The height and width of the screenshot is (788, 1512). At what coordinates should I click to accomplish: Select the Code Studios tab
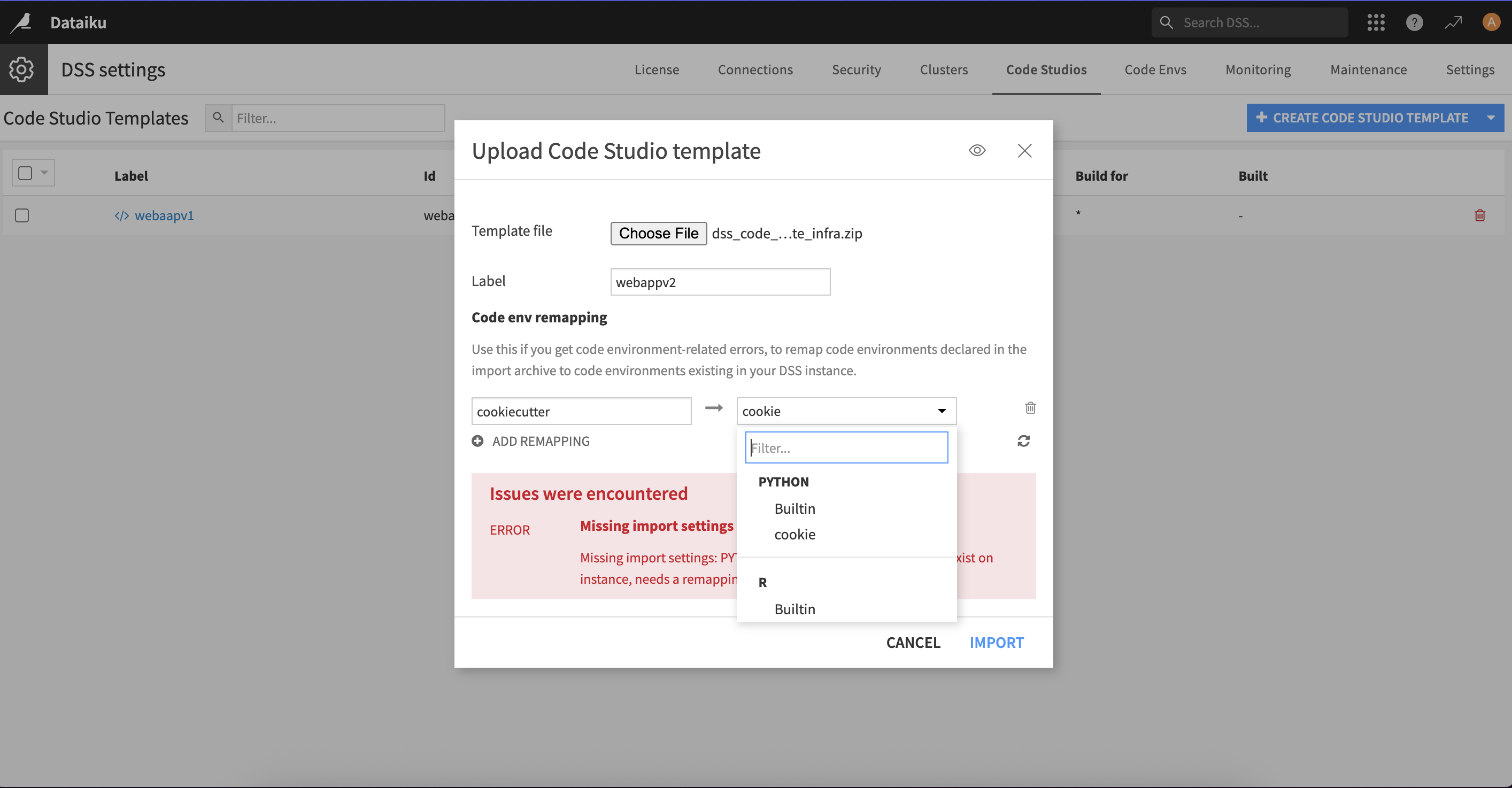(x=1046, y=69)
